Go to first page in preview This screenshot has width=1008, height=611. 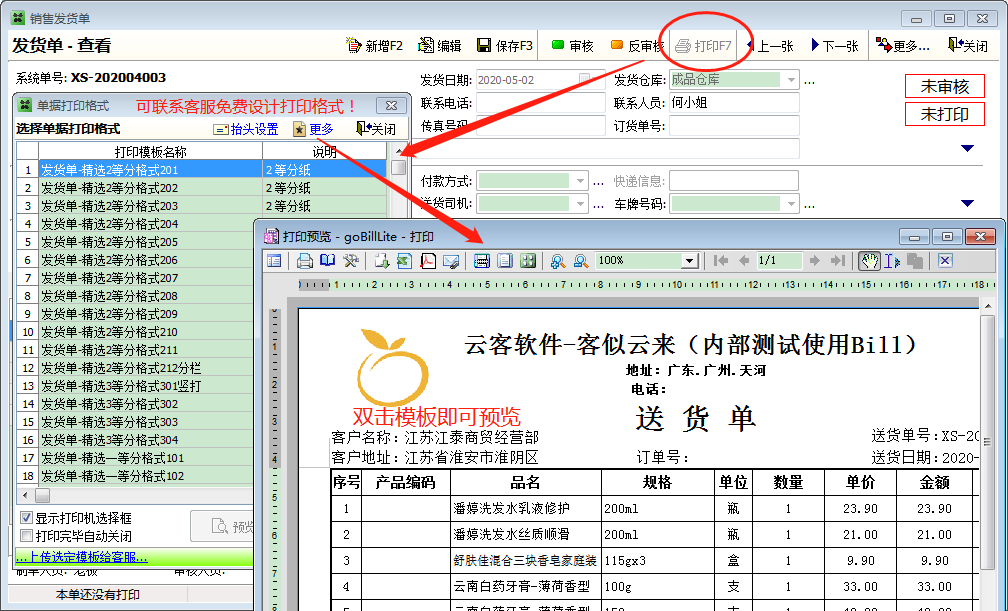(721, 260)
